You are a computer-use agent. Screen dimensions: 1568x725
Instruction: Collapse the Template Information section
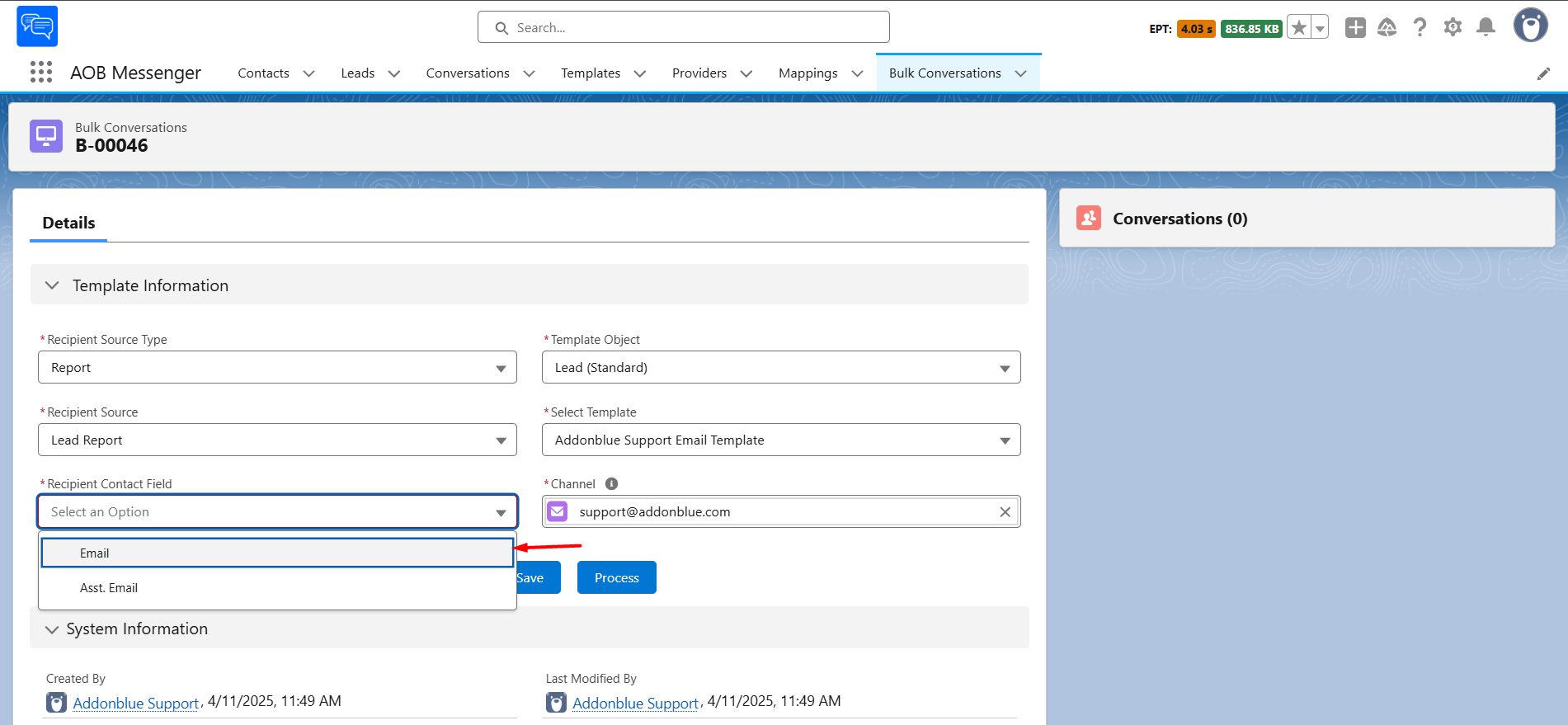[x=52, y=285]
